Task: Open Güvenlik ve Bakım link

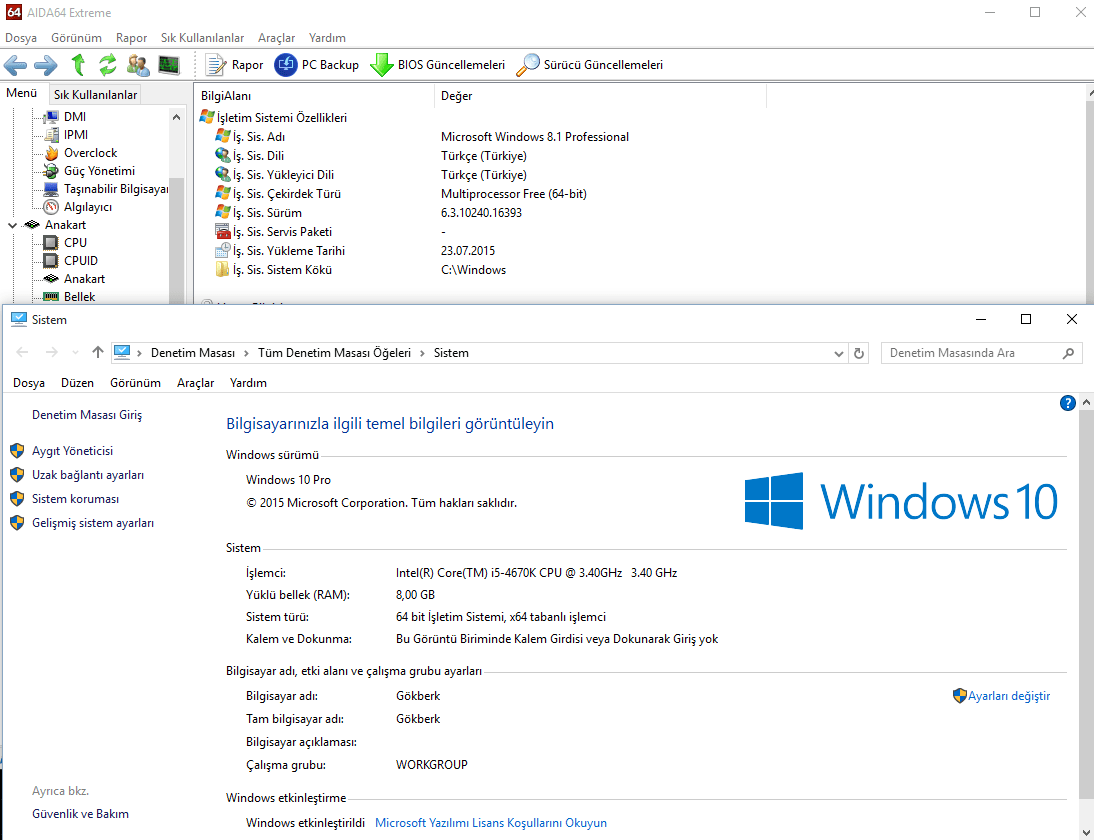Action: click(80, 814)
